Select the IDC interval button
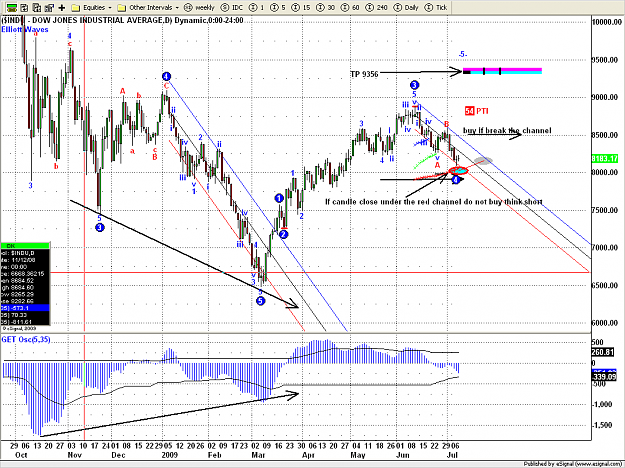Viewport: 625px width, 468px height. [x=232, y=8]
